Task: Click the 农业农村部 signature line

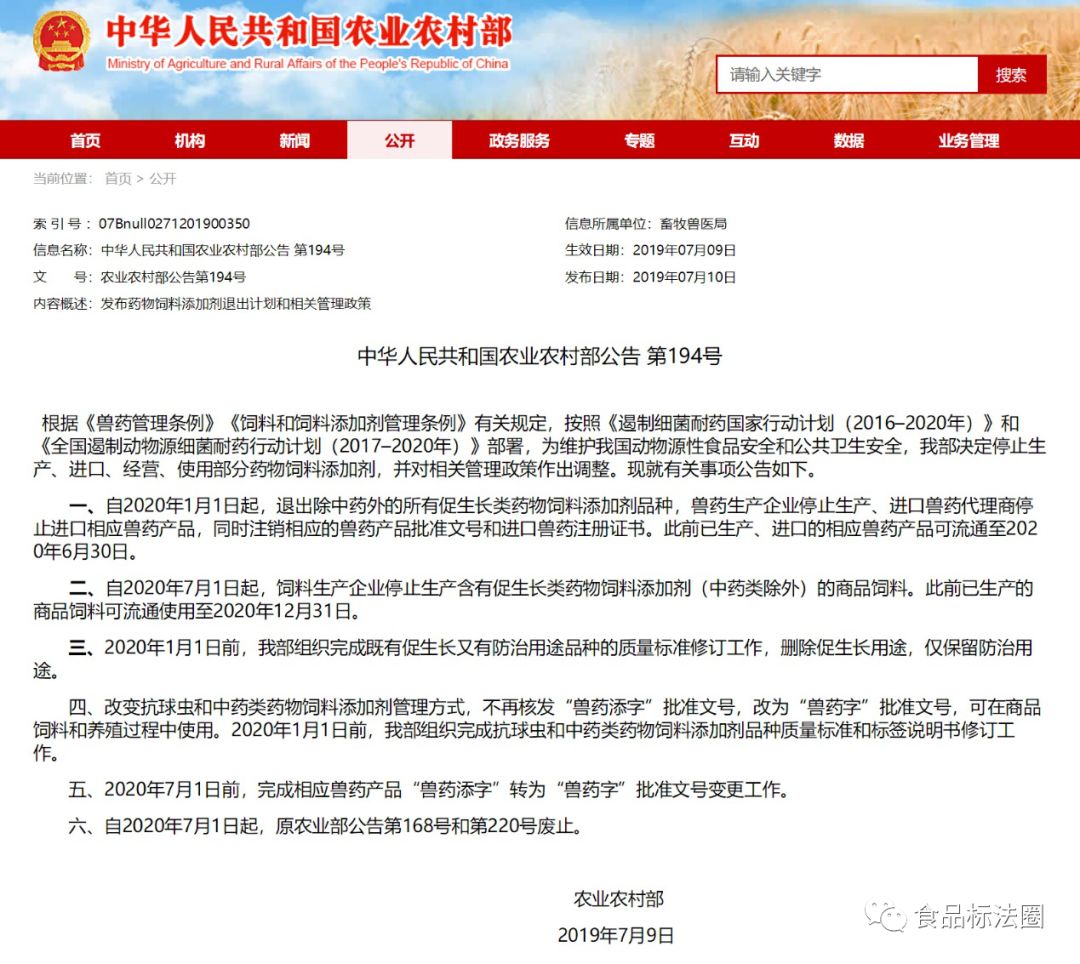Action: (x=619, y=899)
